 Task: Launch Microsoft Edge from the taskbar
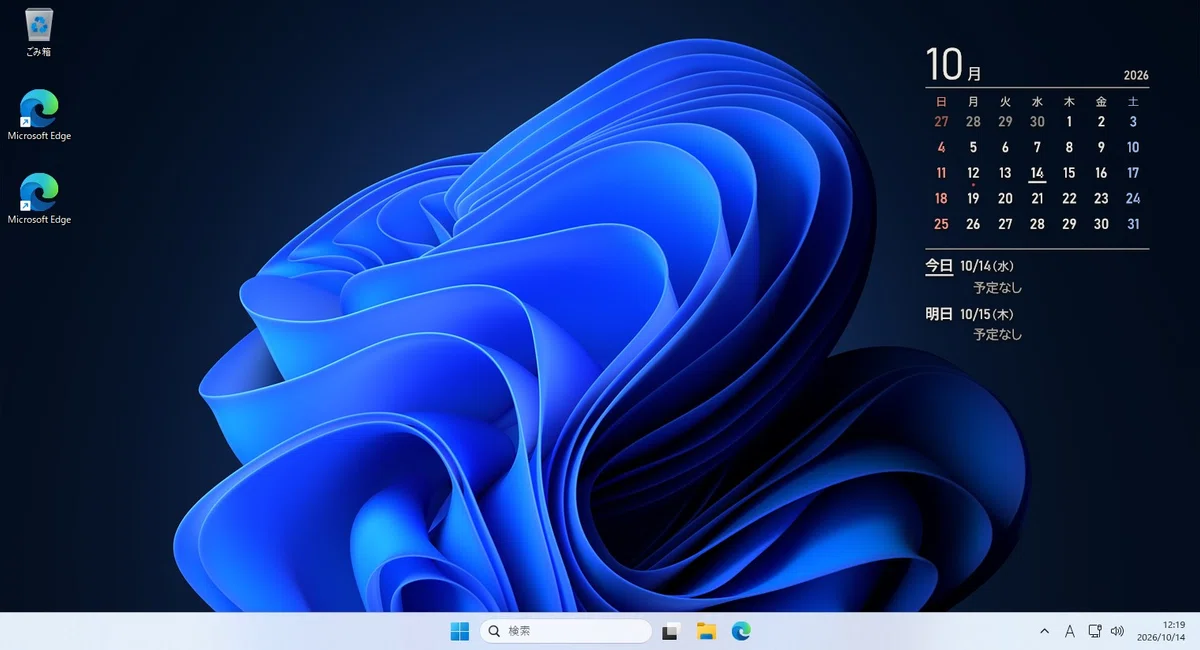741,631
